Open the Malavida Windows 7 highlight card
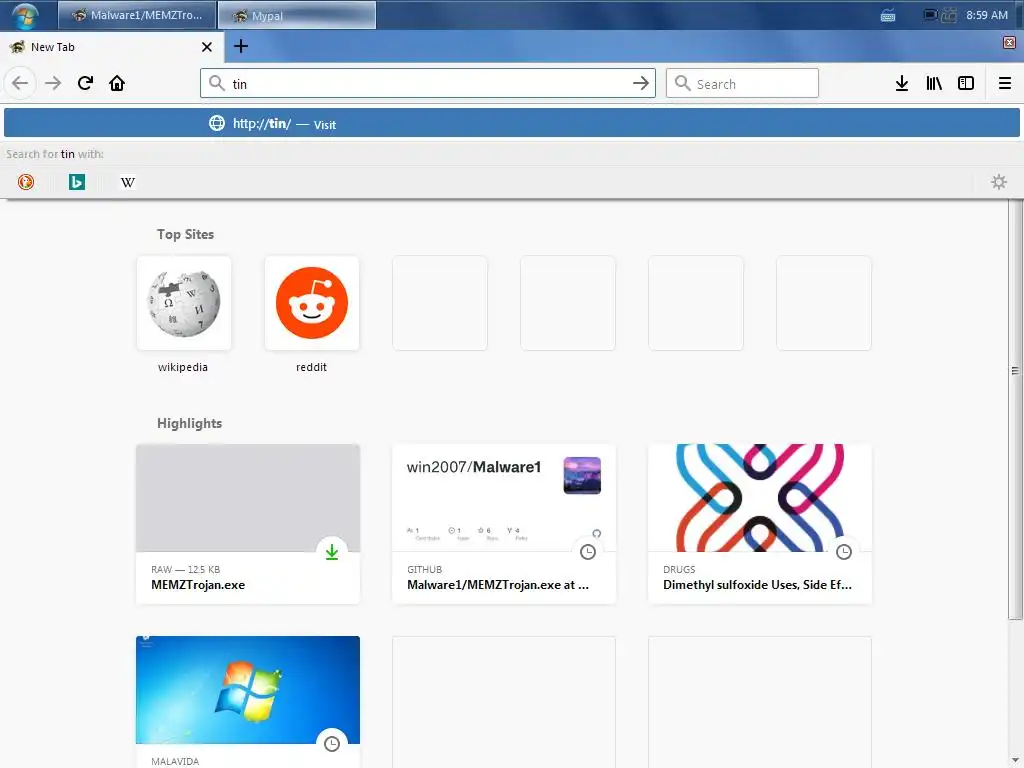The width and height of the screenshot is (1024, 768). (x=248, y=702)
